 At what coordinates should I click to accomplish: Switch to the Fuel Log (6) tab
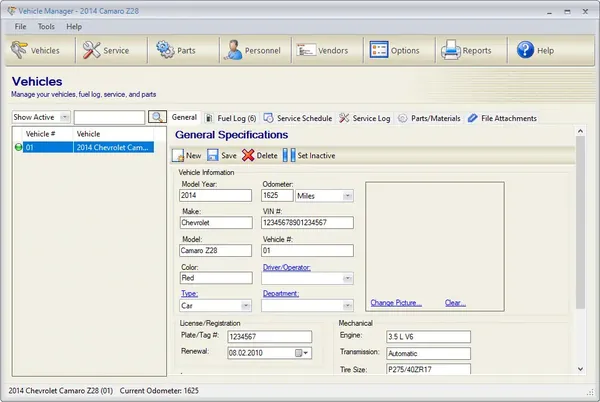coord(231,118)
